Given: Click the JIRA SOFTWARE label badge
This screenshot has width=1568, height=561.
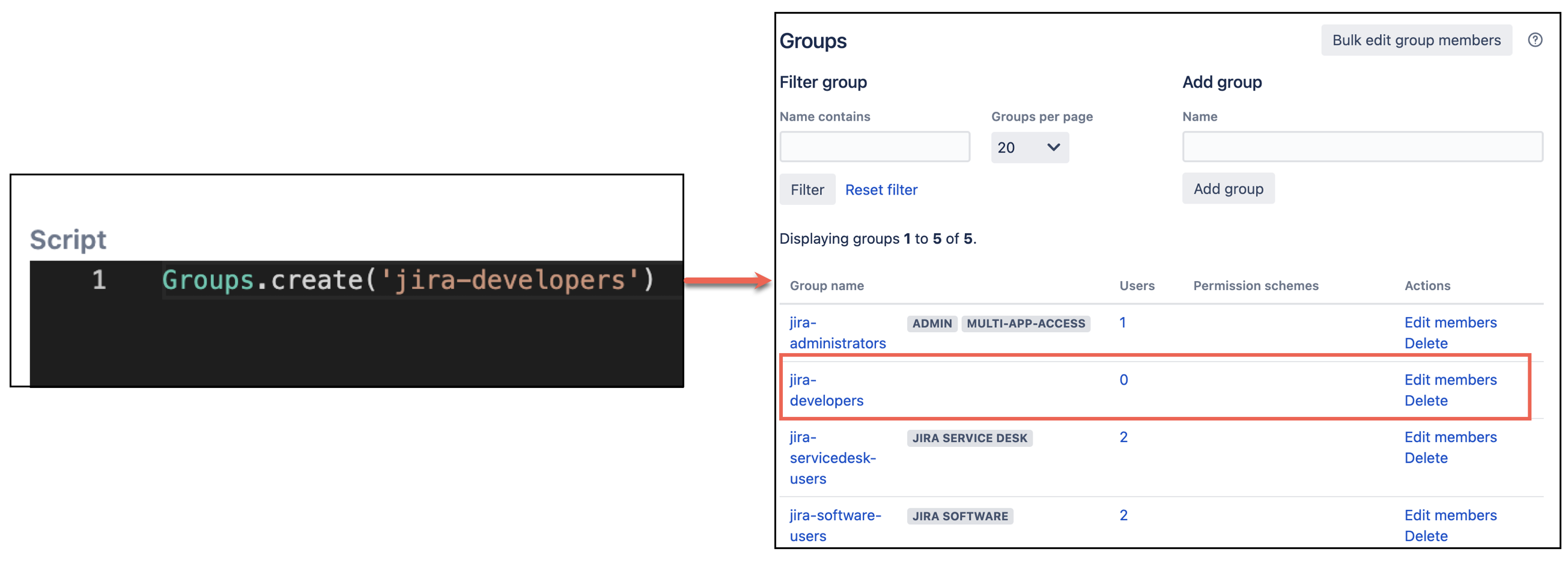Looking at the screenshot, I should [x=959, y=516].
